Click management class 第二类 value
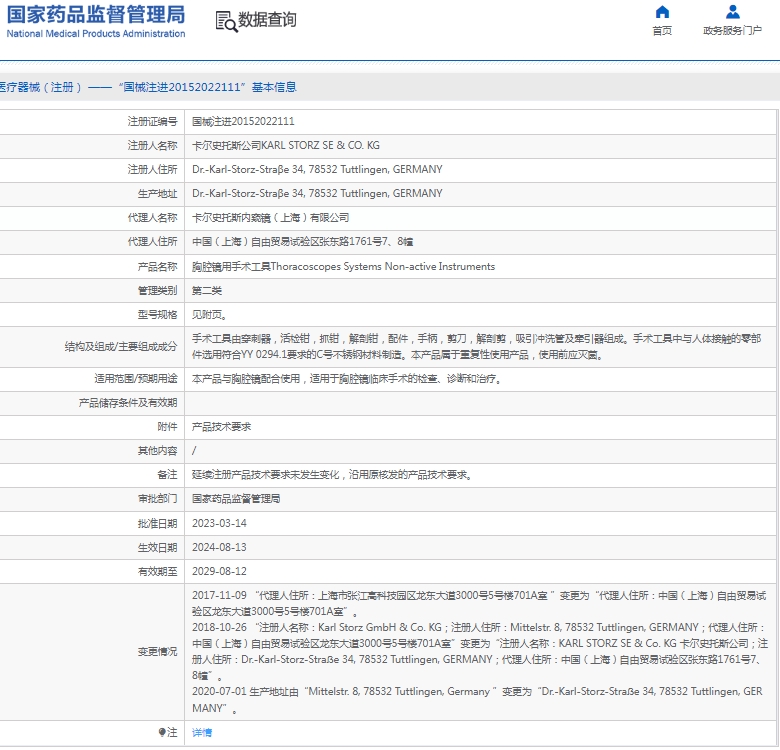780x750 pixels. pyautogui.click(x=207, y=290)
